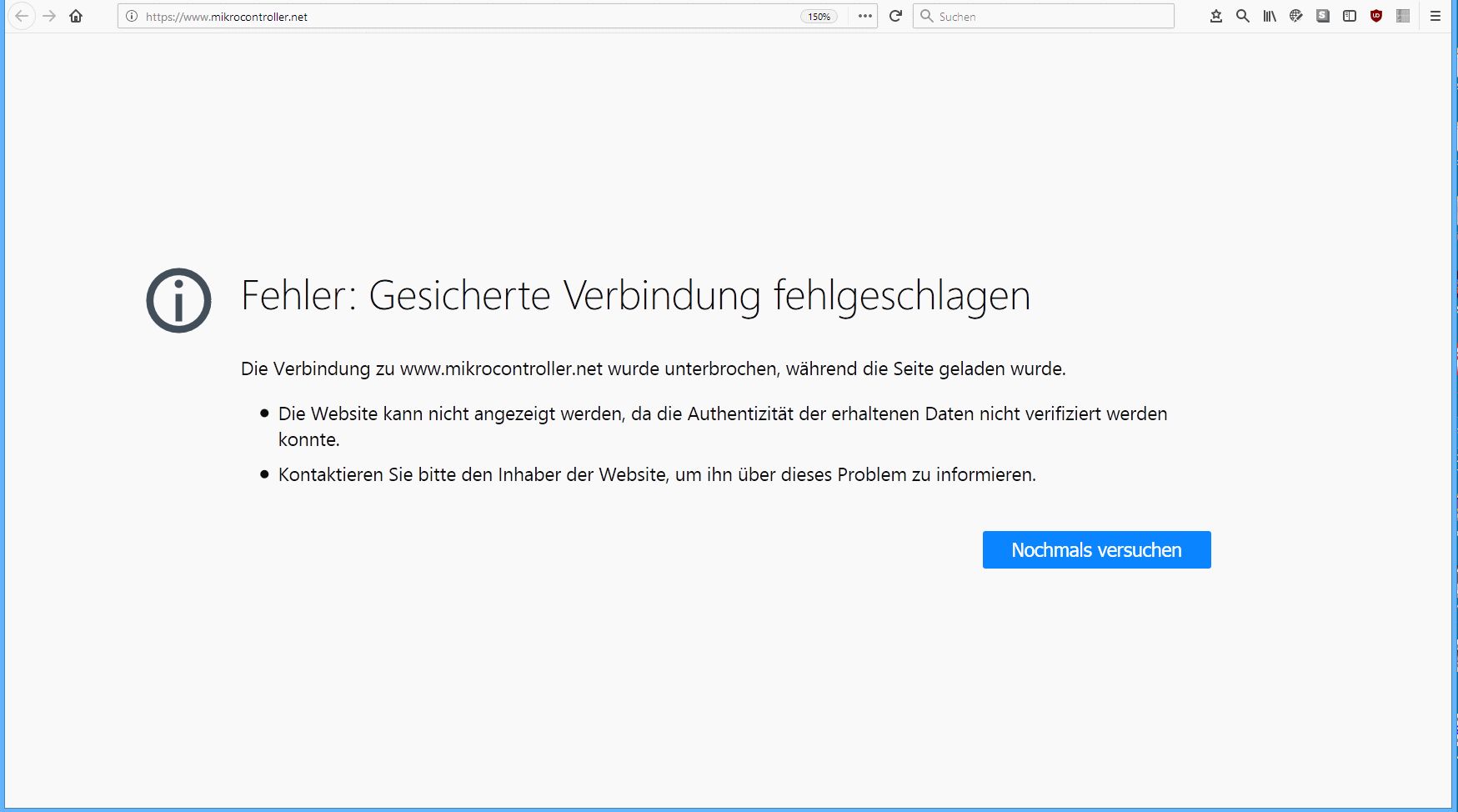The height and width of the screenshot is (812, 1458).
Task: Click the globe with pencil extension icon
Action: tap(1296, 17)
